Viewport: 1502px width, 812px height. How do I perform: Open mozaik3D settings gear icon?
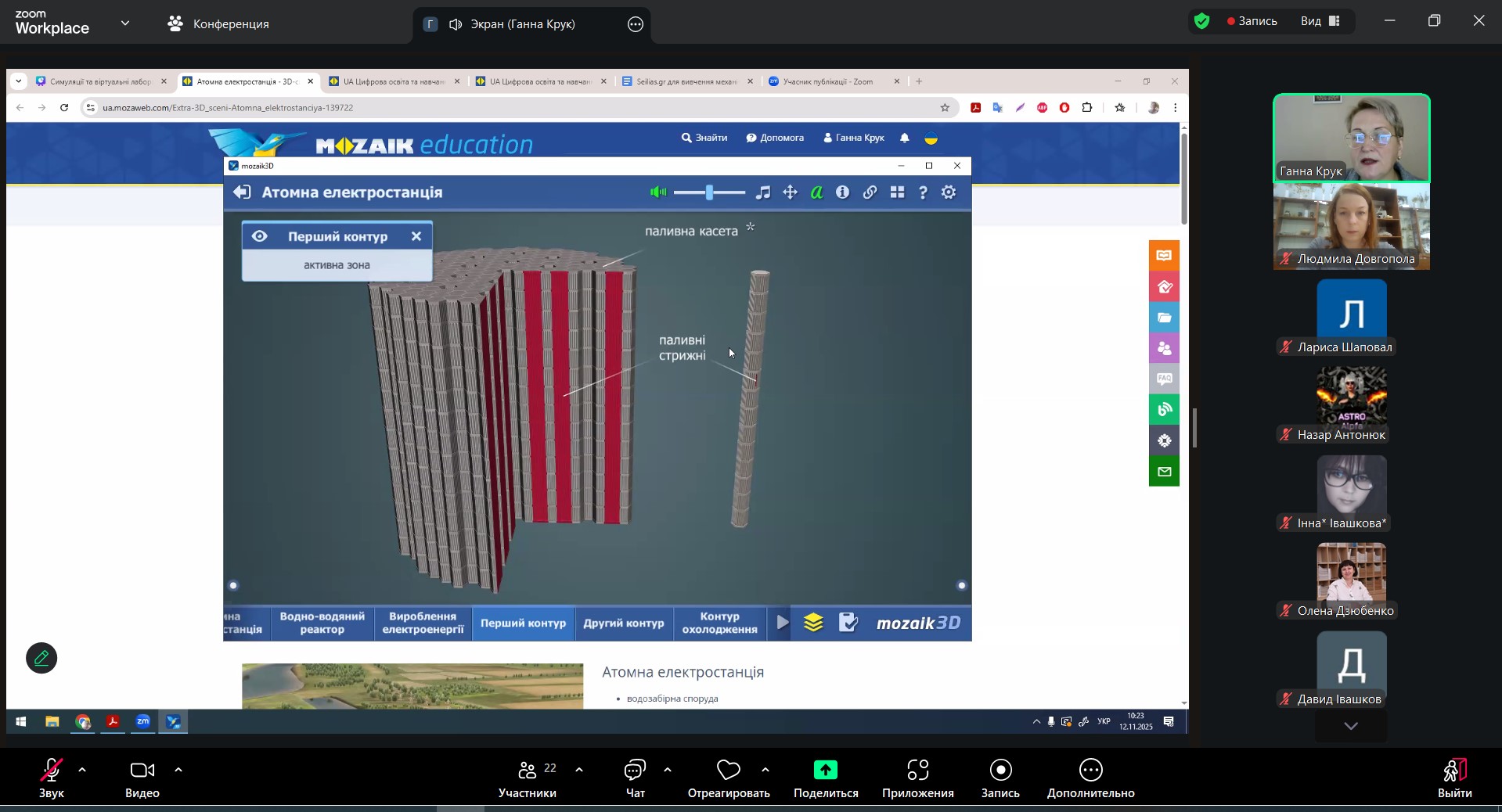(x=949, y=192)
